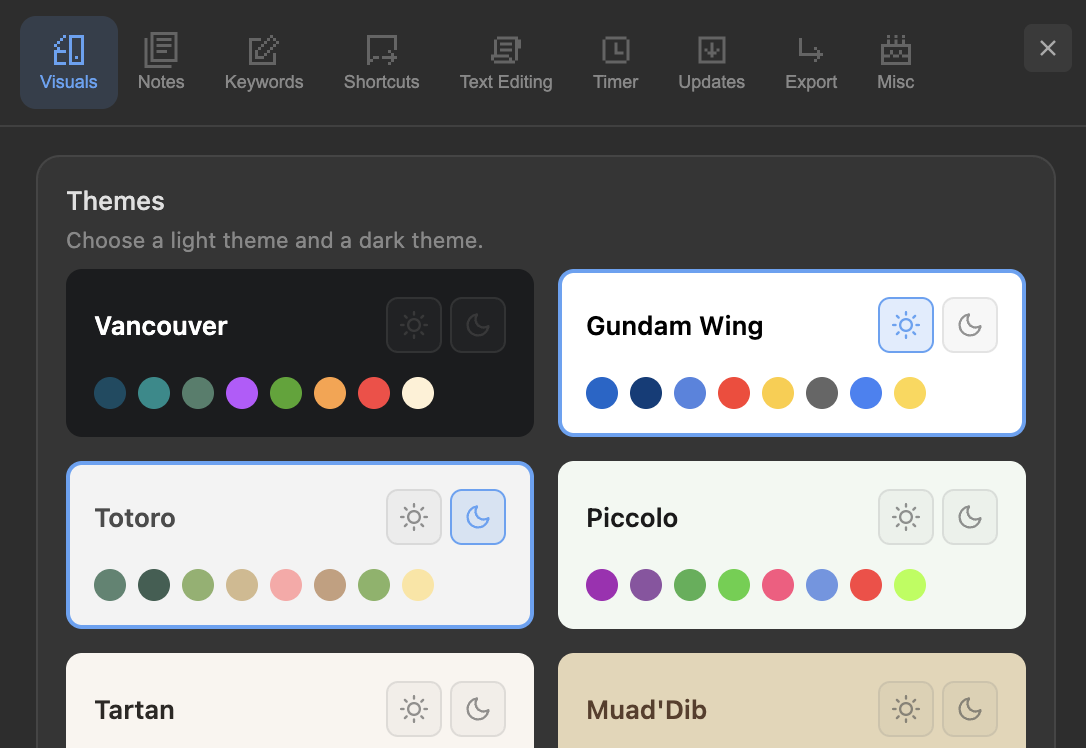Select the Piccolo theme card
This screenshot has height=748, width=1086.
(x=792, y=545)
